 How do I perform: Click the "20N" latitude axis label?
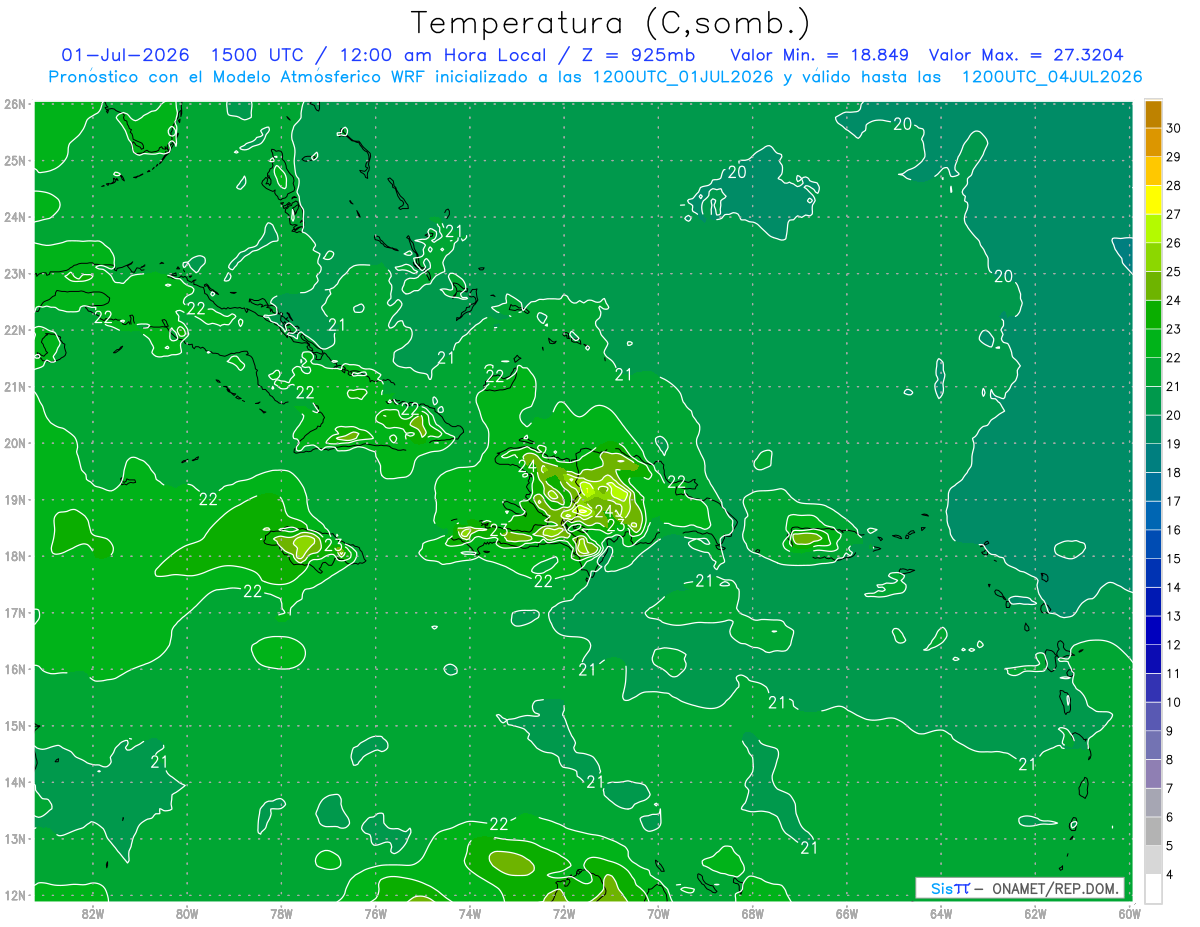click(14, 443)
